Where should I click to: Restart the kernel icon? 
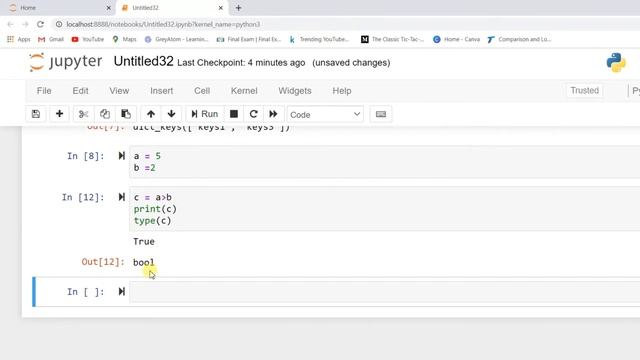(253, 114)
